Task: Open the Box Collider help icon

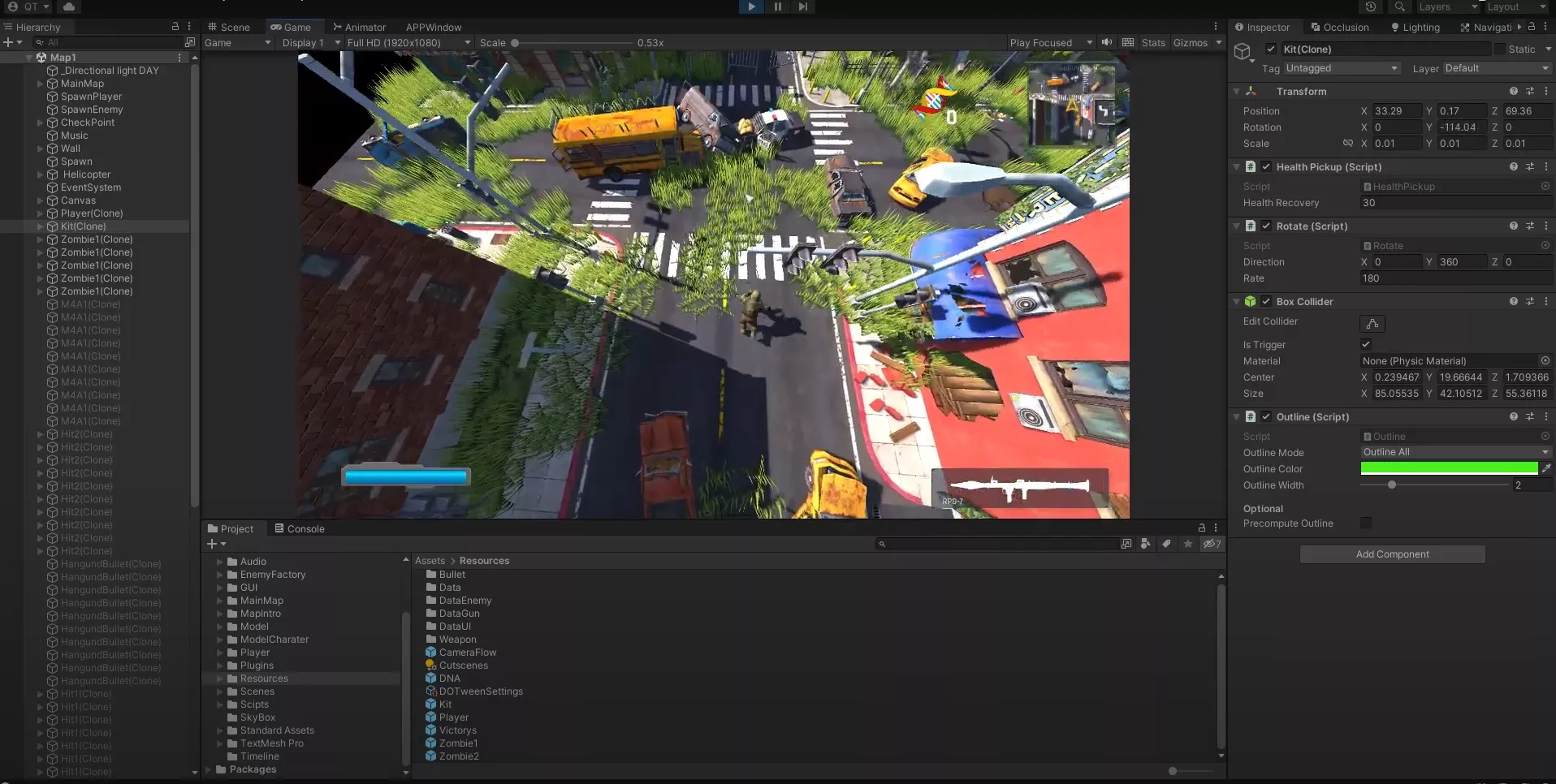Action: tap(1513, 301)
